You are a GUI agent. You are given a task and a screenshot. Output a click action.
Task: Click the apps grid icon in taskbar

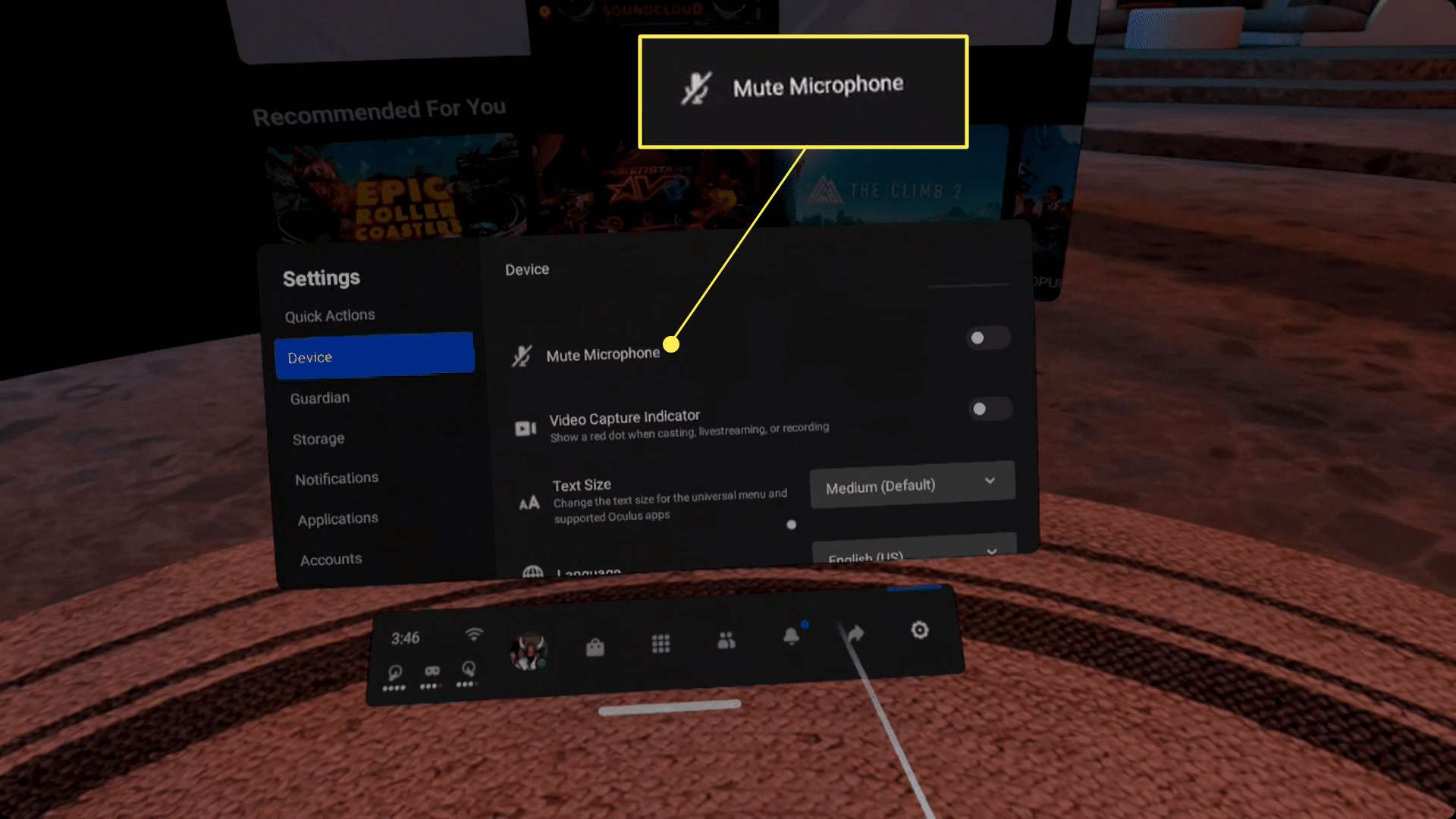point(660,641)
